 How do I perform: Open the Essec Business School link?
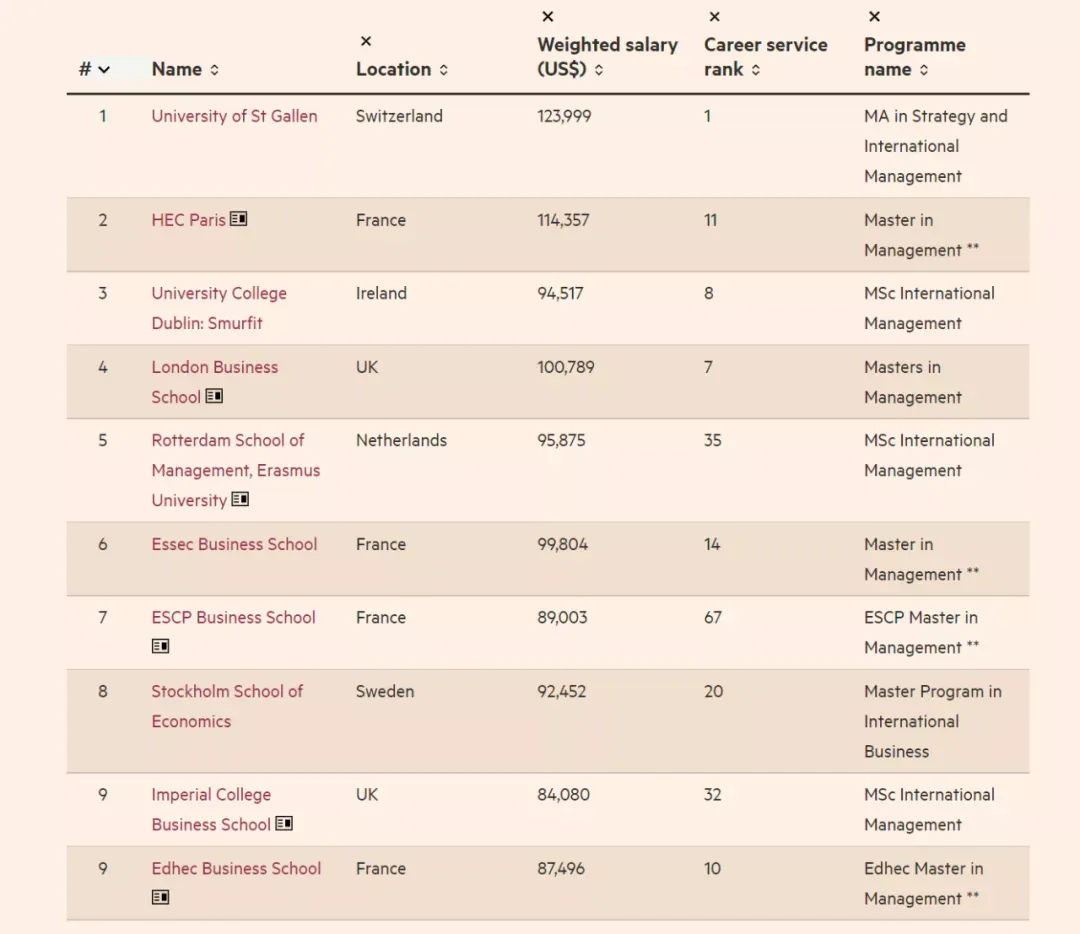(x=234, y=544)
